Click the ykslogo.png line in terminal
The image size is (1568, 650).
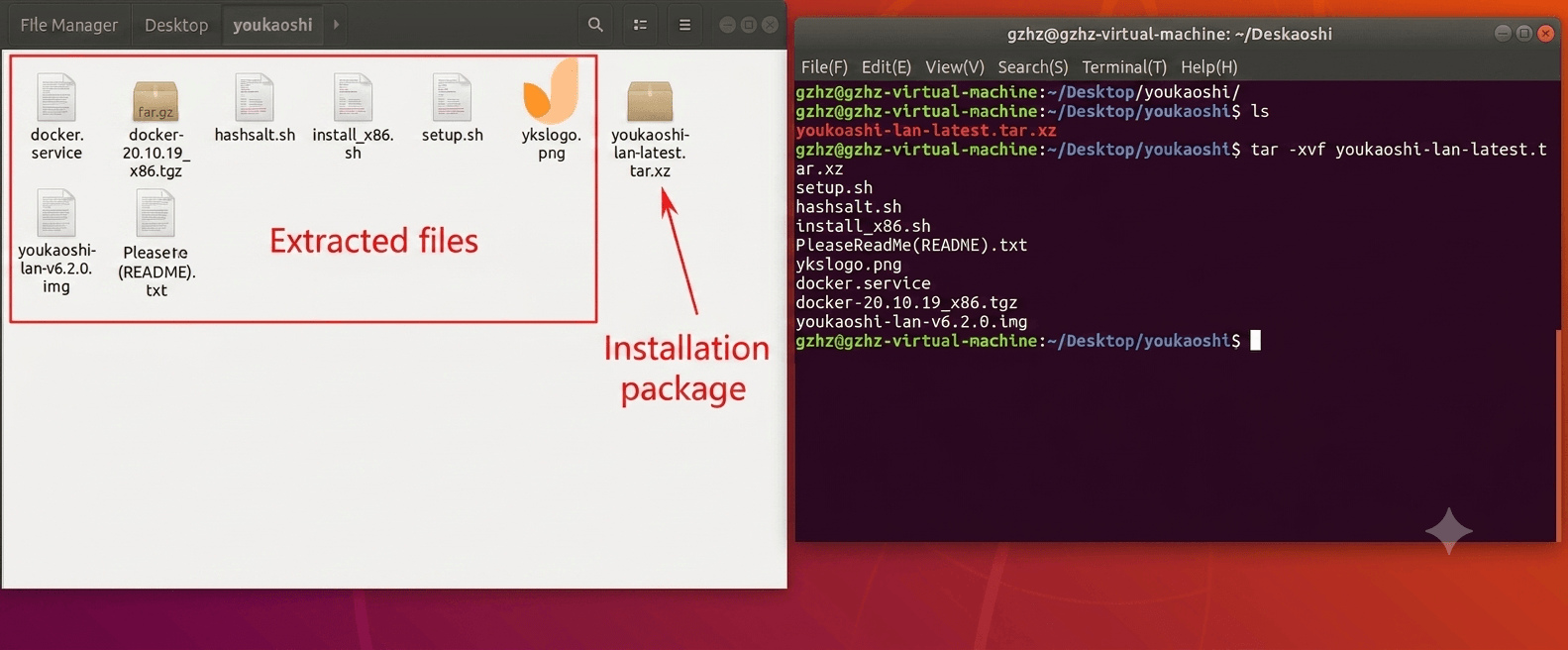click(x=849, y=265)
